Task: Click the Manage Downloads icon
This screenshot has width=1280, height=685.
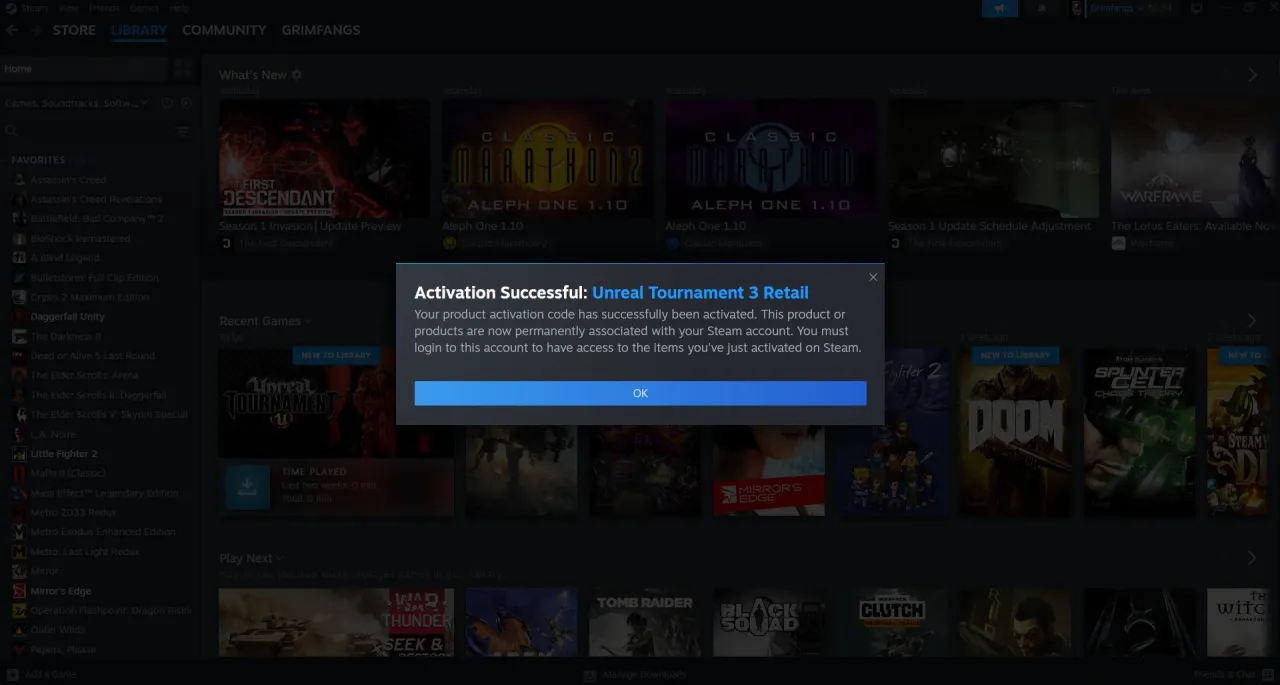Action: pyautogui.click(x=590, y=675)
